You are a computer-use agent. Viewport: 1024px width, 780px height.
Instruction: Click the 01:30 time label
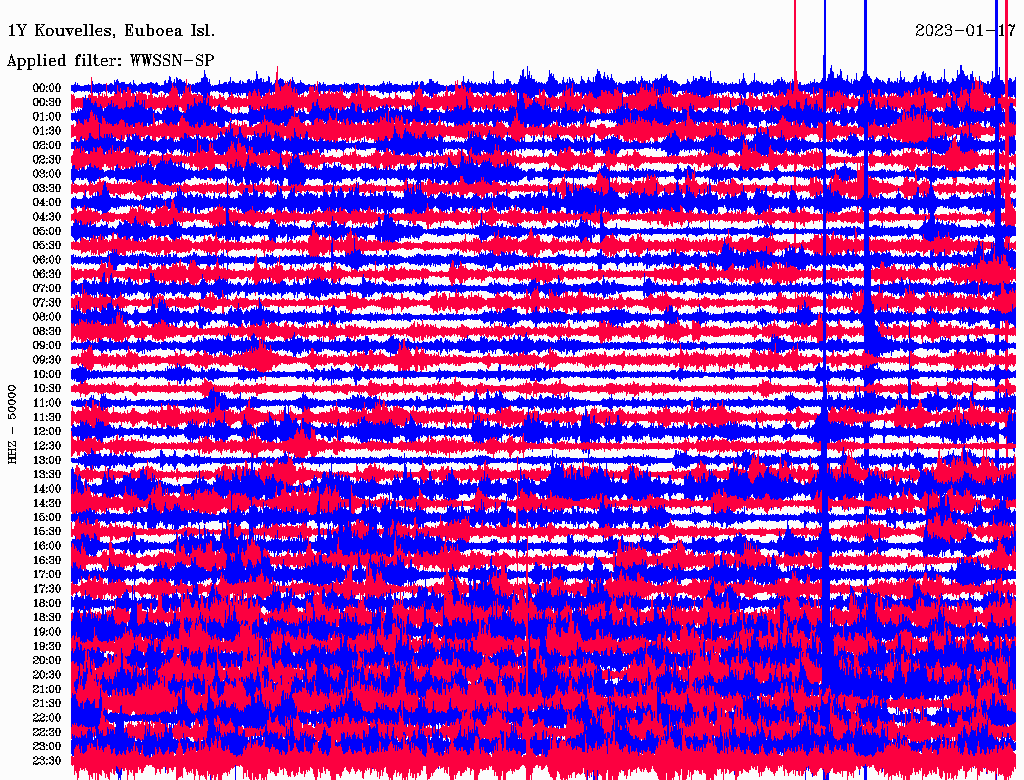[47, 131]
